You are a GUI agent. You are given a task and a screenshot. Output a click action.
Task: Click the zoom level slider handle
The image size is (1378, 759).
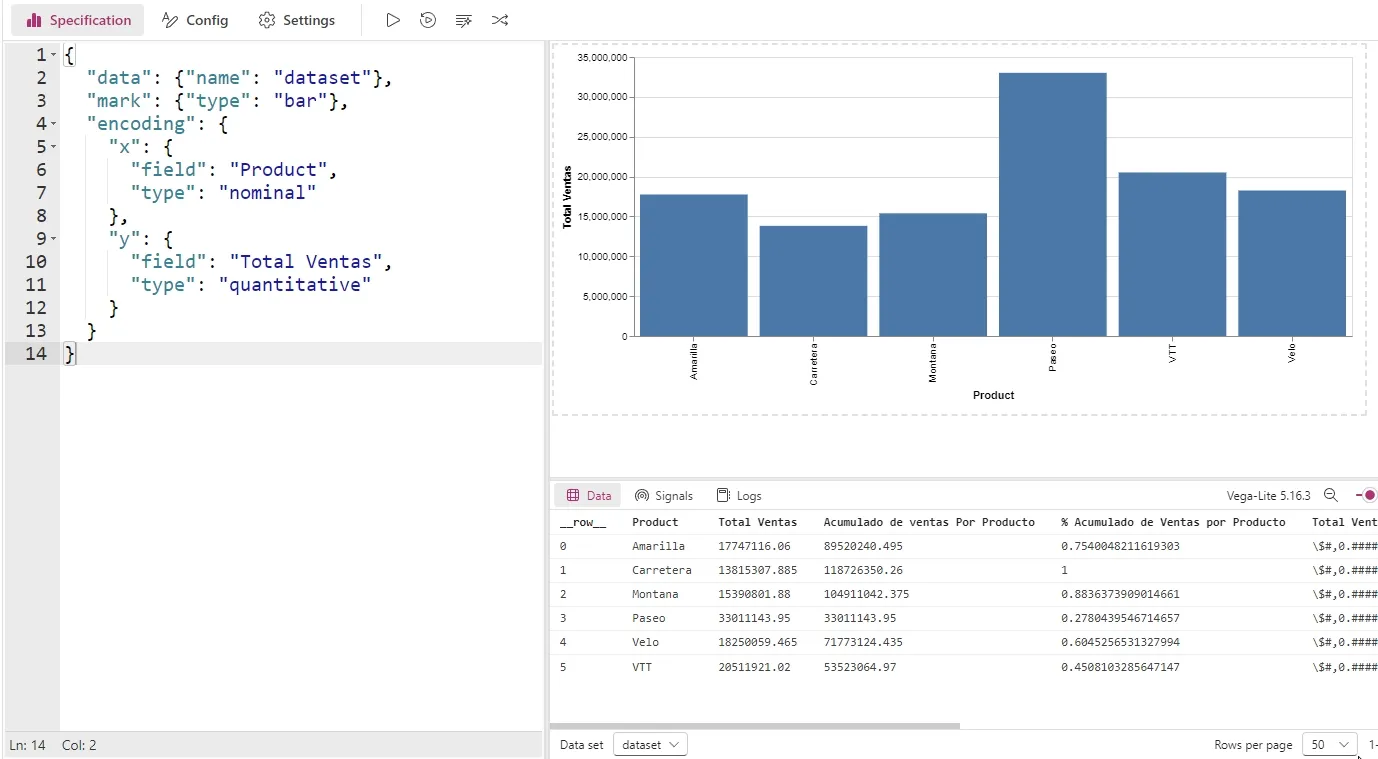[x=1369, y=495]
